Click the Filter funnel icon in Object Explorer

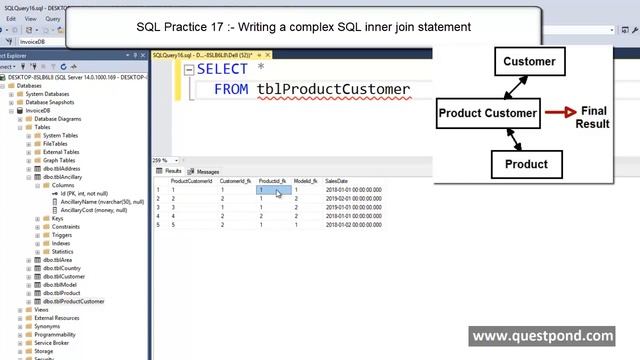tap(53, 67)
